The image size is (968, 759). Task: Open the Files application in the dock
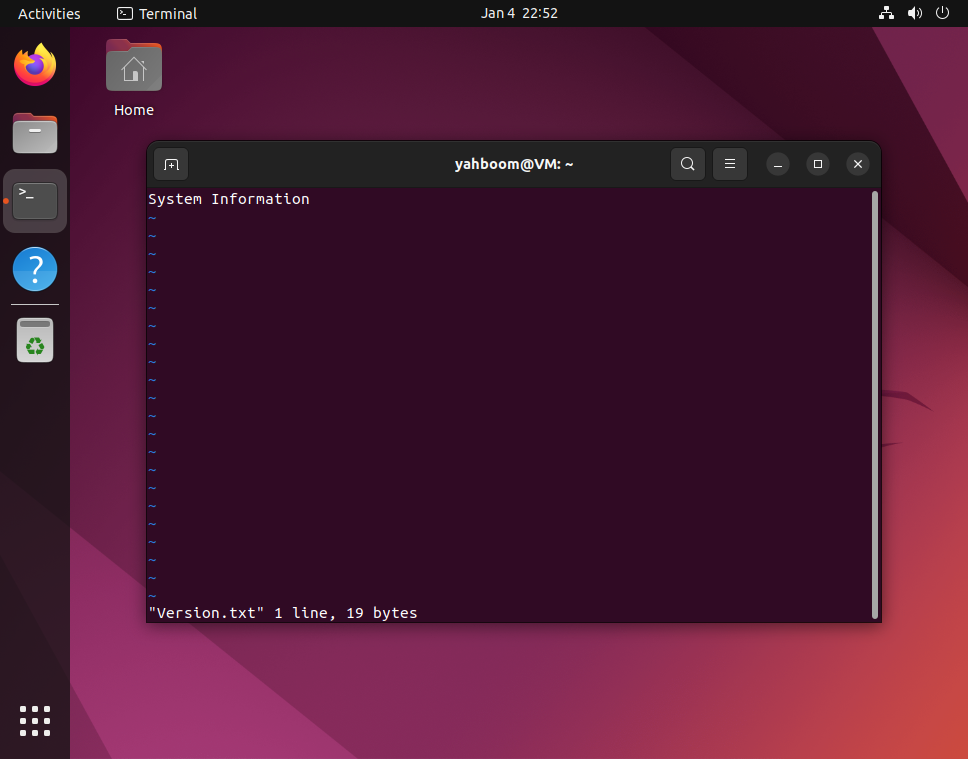click(x=34, y=133)
